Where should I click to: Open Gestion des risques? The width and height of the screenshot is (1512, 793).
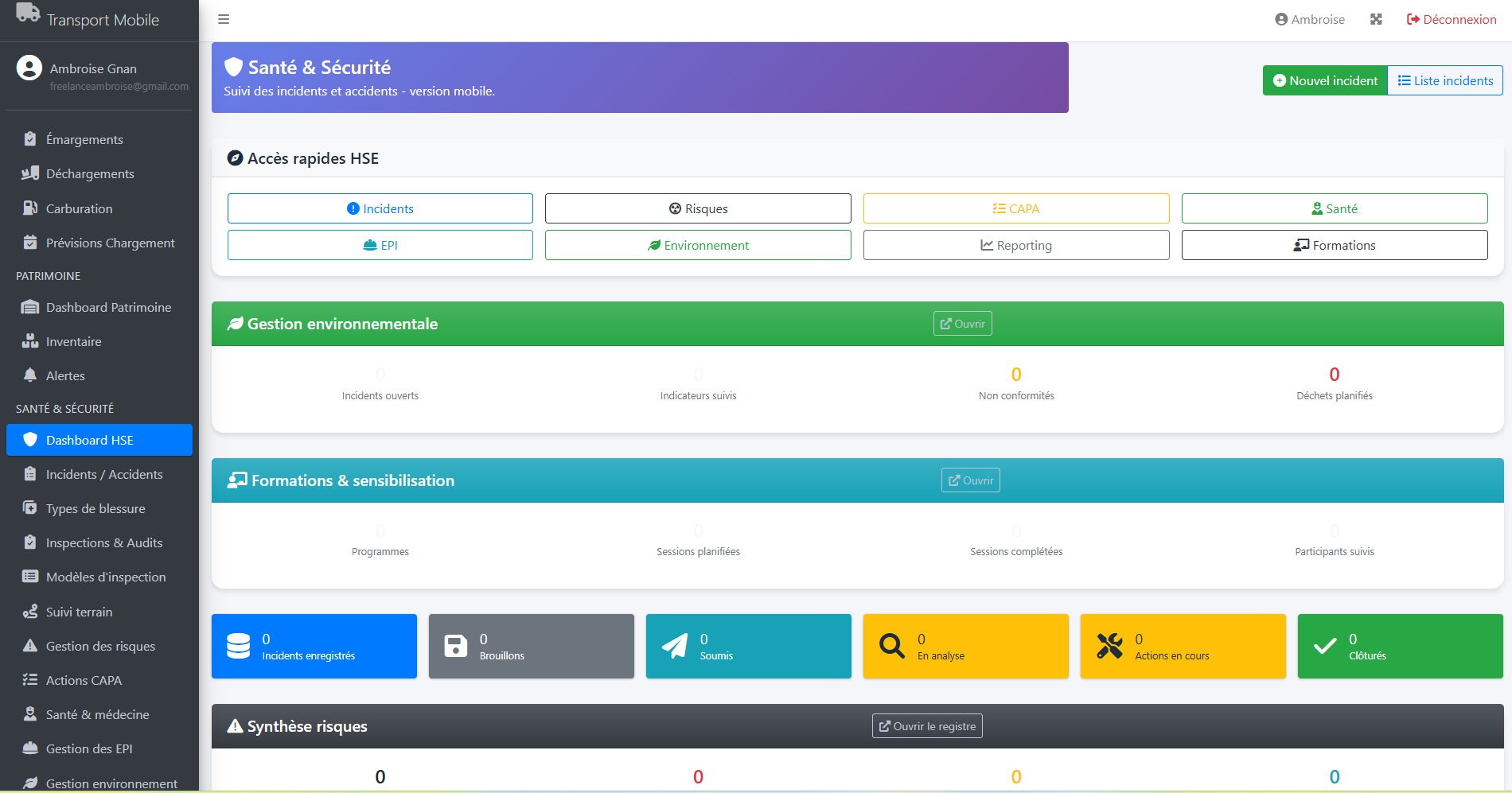[100, 646]
